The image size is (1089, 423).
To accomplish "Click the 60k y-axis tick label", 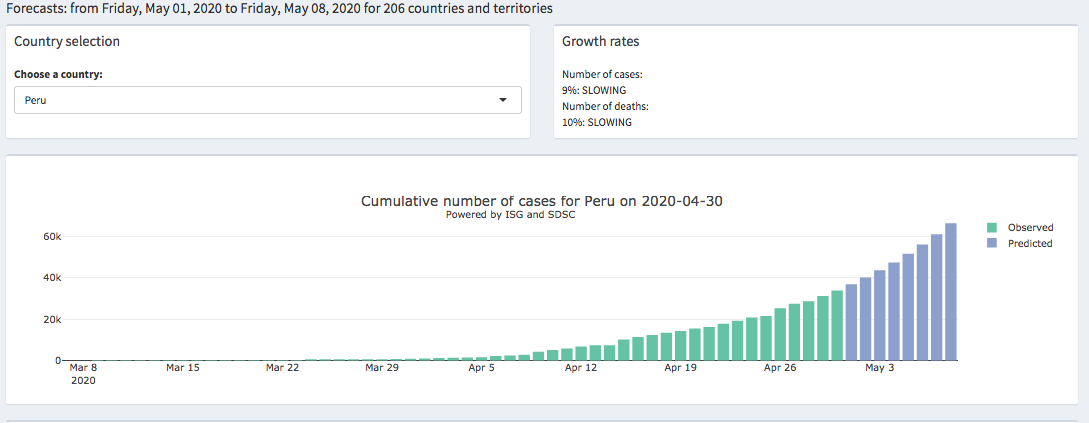I will click(x=52, y=236).
